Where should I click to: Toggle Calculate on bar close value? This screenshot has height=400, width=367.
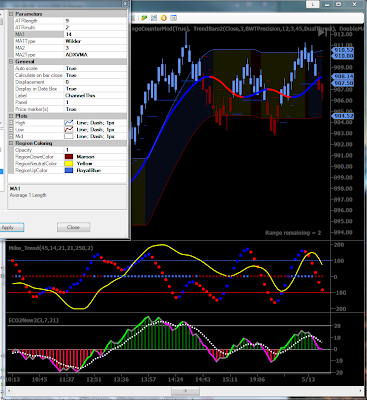(95, 75)
